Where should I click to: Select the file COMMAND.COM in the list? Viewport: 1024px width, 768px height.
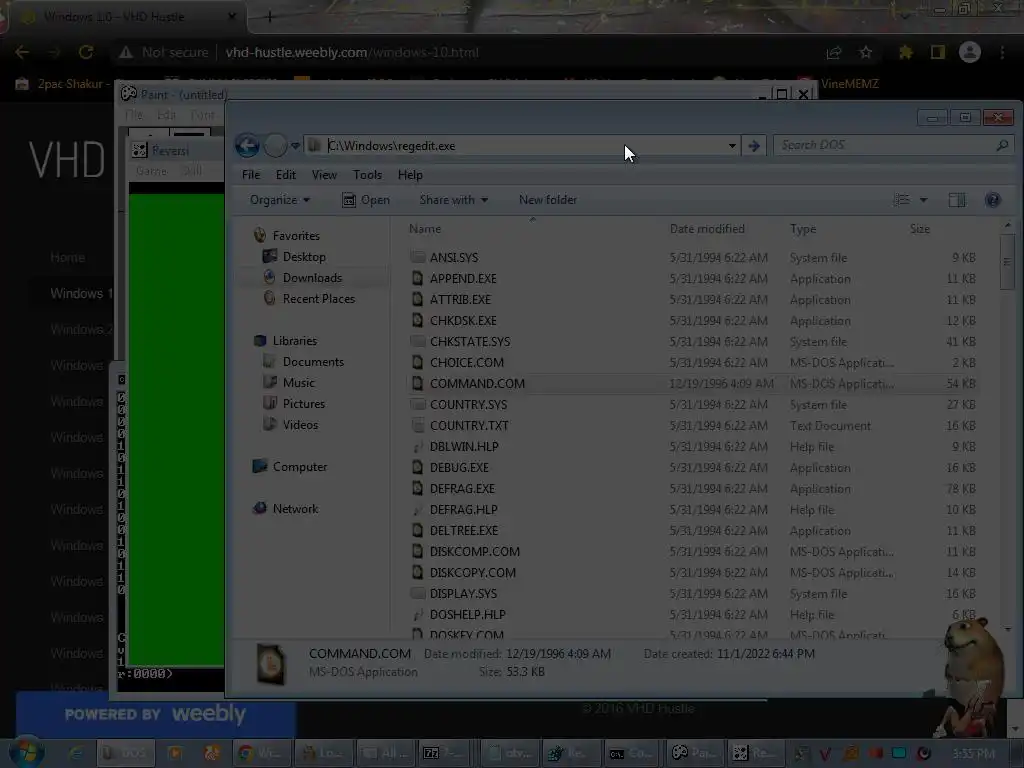point(477,383)
